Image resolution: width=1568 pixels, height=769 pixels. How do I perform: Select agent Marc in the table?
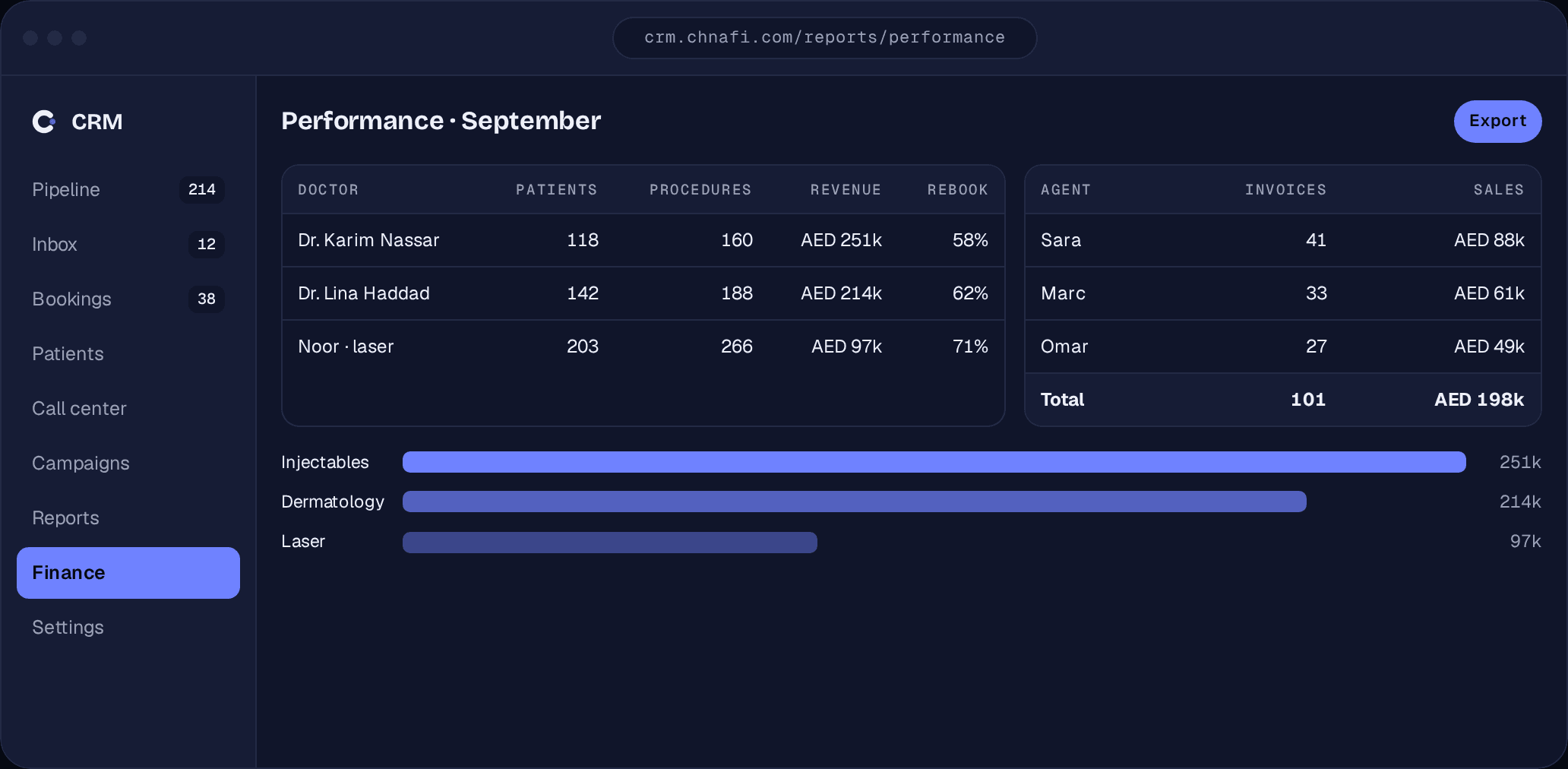[1063, 293]
